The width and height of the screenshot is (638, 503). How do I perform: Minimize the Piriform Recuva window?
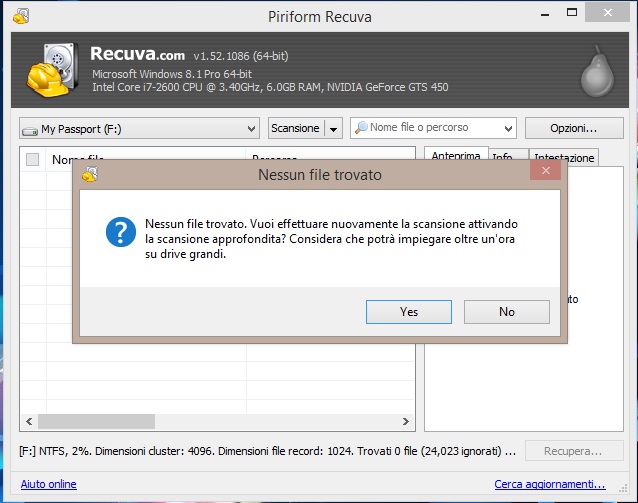[x=545, y=14]
